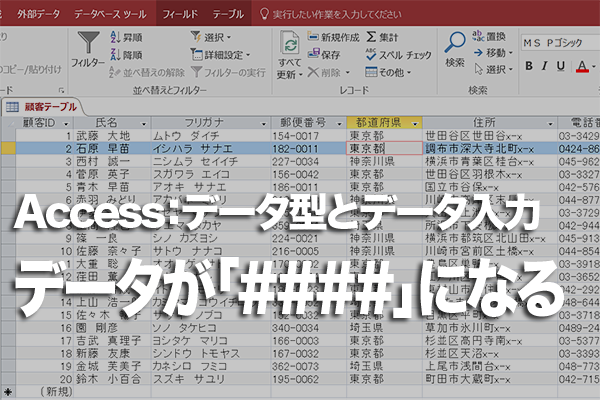
Task: Click 東京都 cell in record 2
Action: pyautogui.click(x=385, y=149)
